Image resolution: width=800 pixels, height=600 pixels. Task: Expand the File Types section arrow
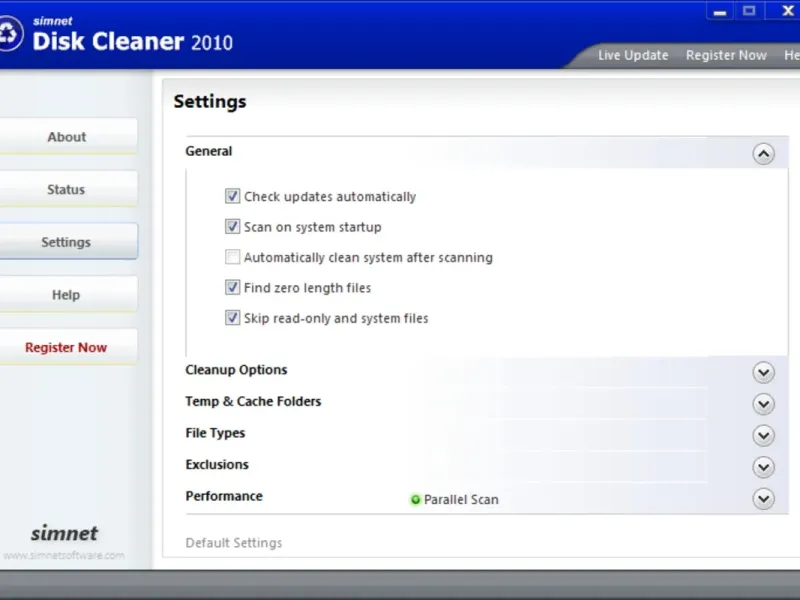pos(763,436)
